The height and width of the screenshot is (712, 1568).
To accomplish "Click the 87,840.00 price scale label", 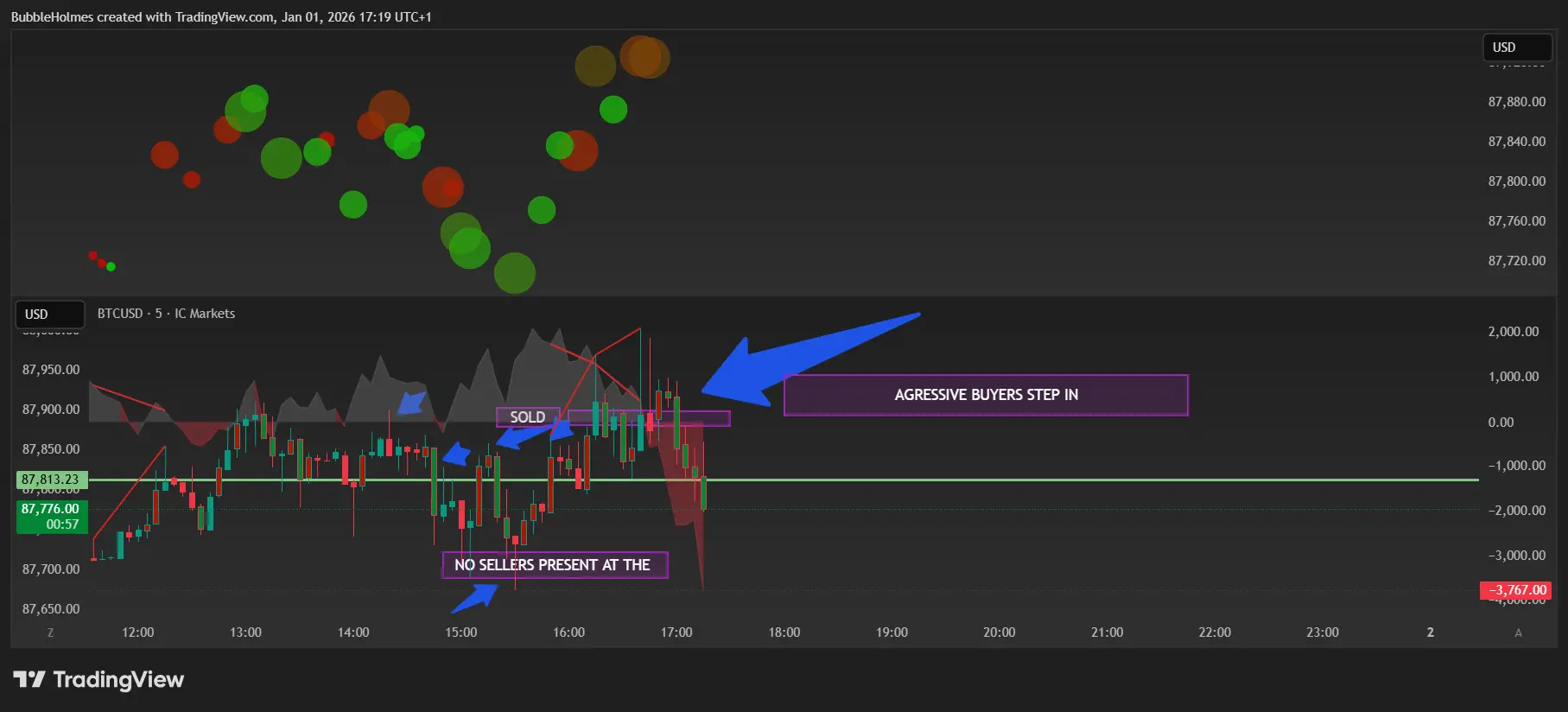I will (1516, 142).
